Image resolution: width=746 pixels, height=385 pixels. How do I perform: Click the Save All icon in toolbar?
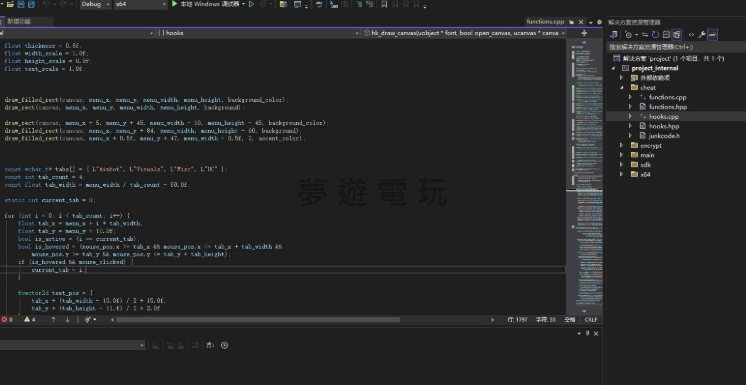pos(31,4)
